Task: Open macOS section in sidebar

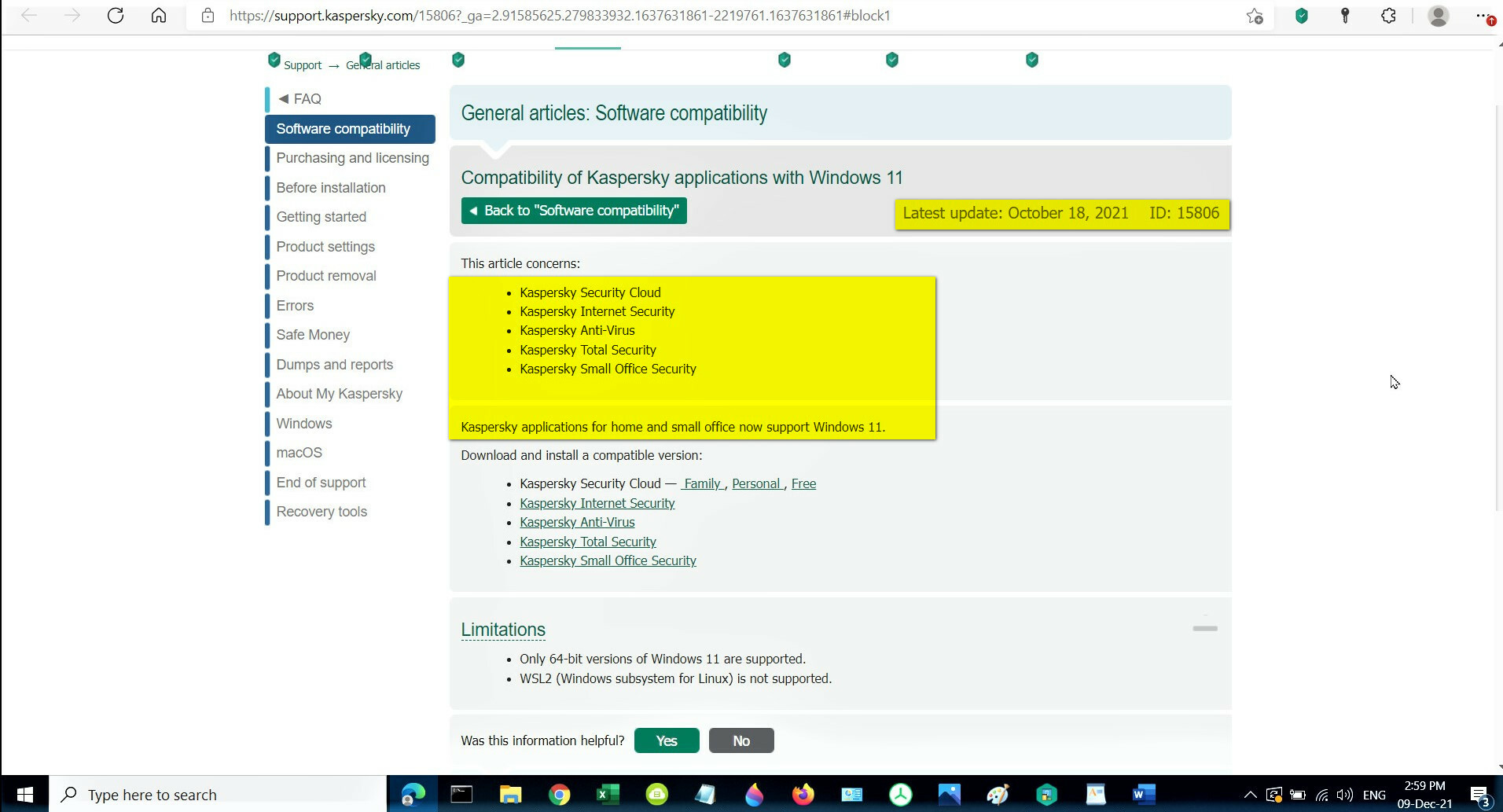Action: point(299,453)
